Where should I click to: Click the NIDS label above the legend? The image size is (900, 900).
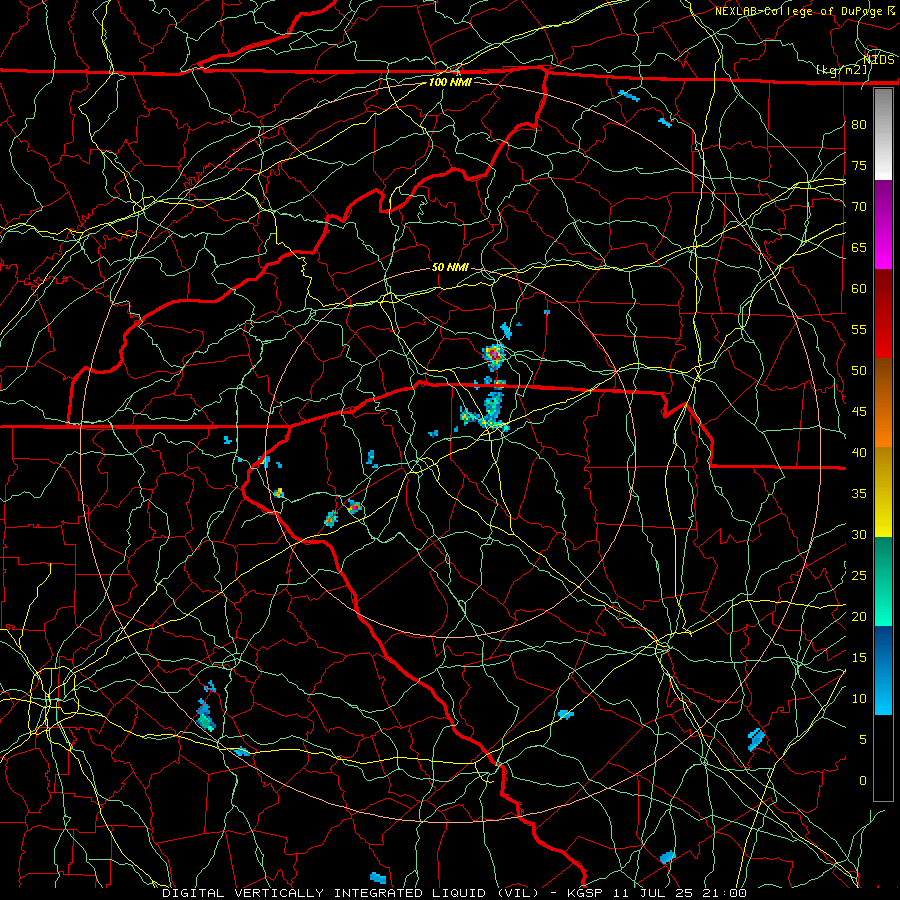click(879, 59)
